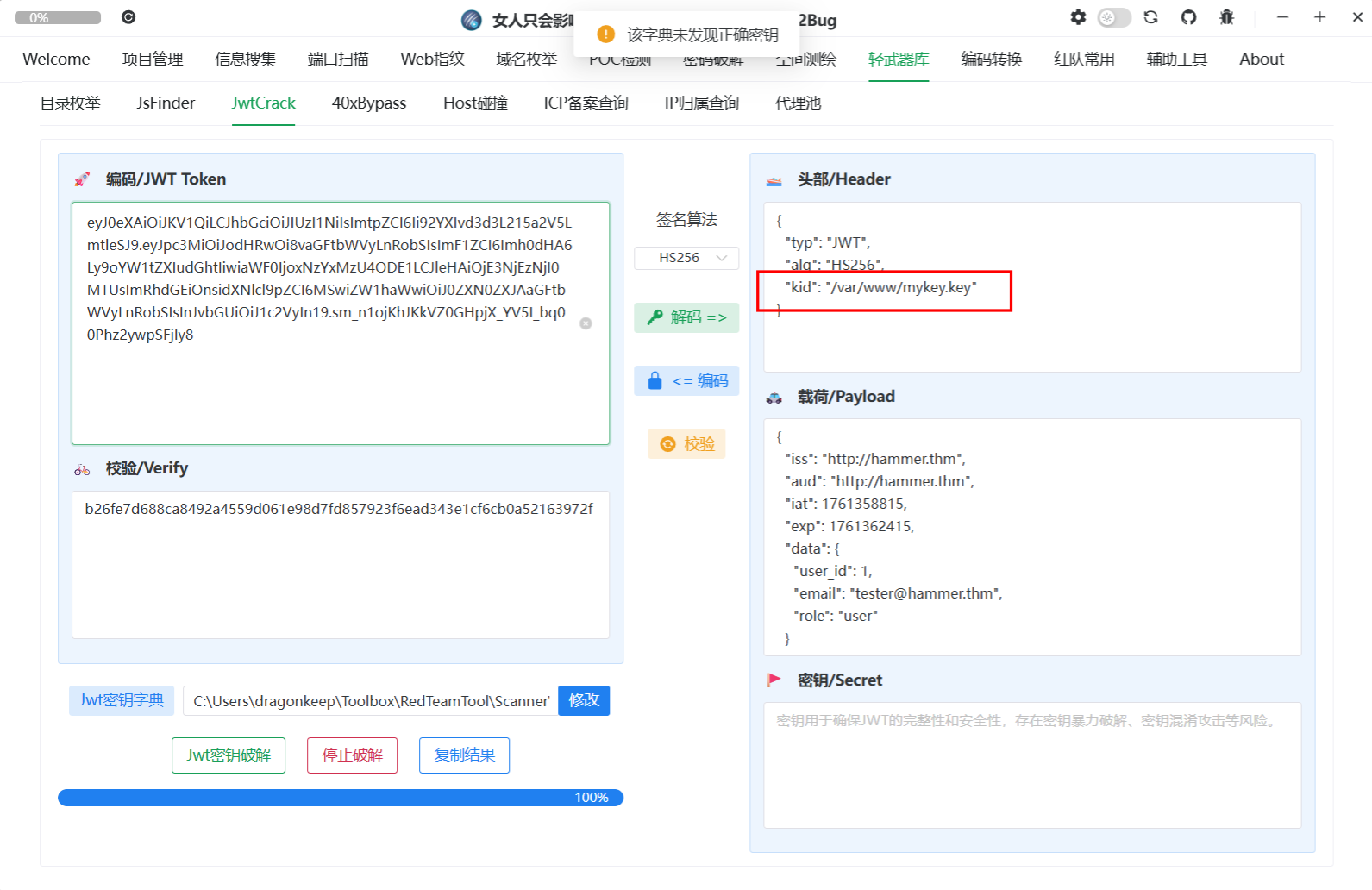The width and height of the screenshot is (1372, 890).
Task: Click the 100% cracking progress bar
Action: pos(340,798)
